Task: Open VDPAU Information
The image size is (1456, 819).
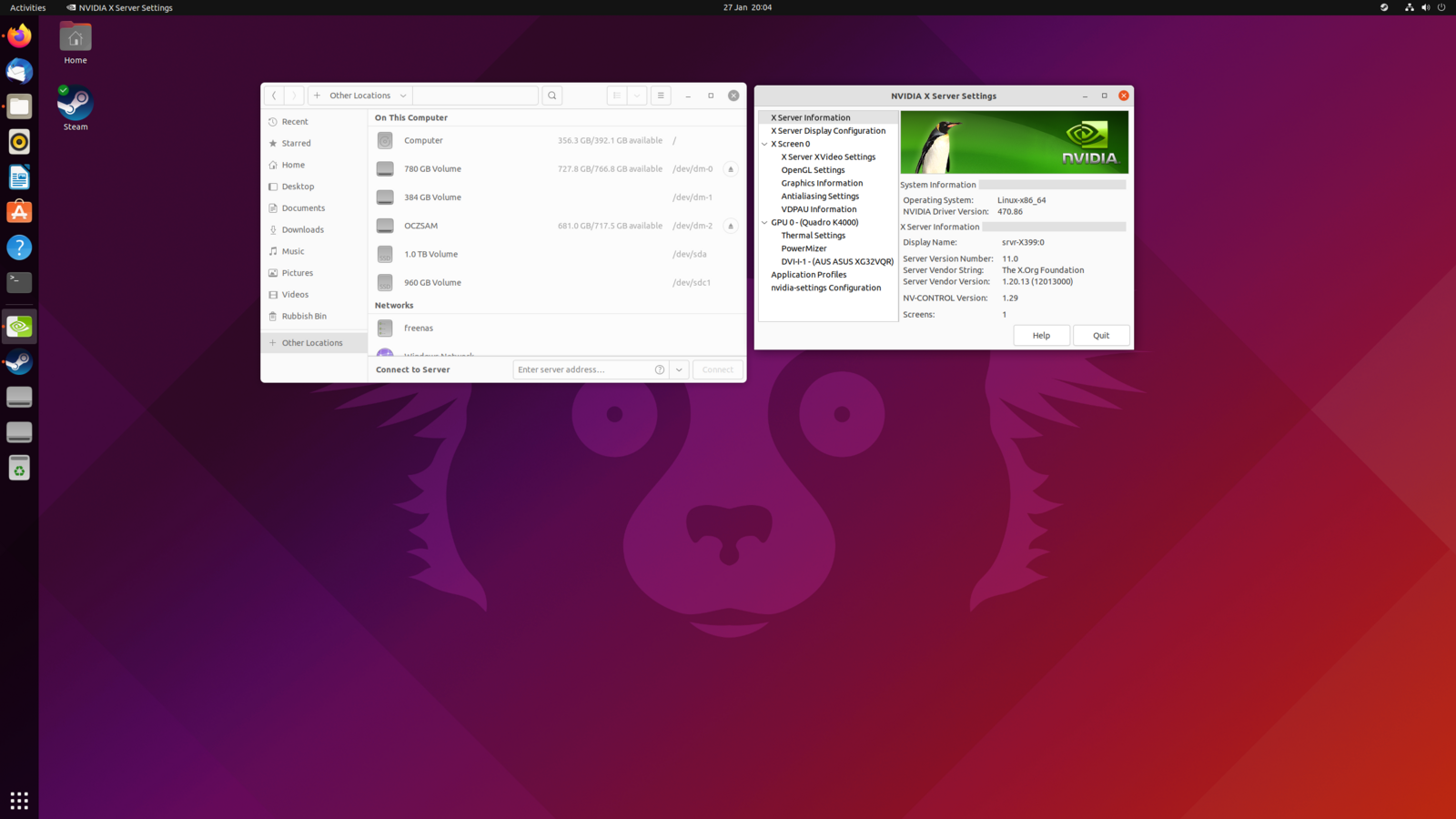Action: tap(818, 209)
